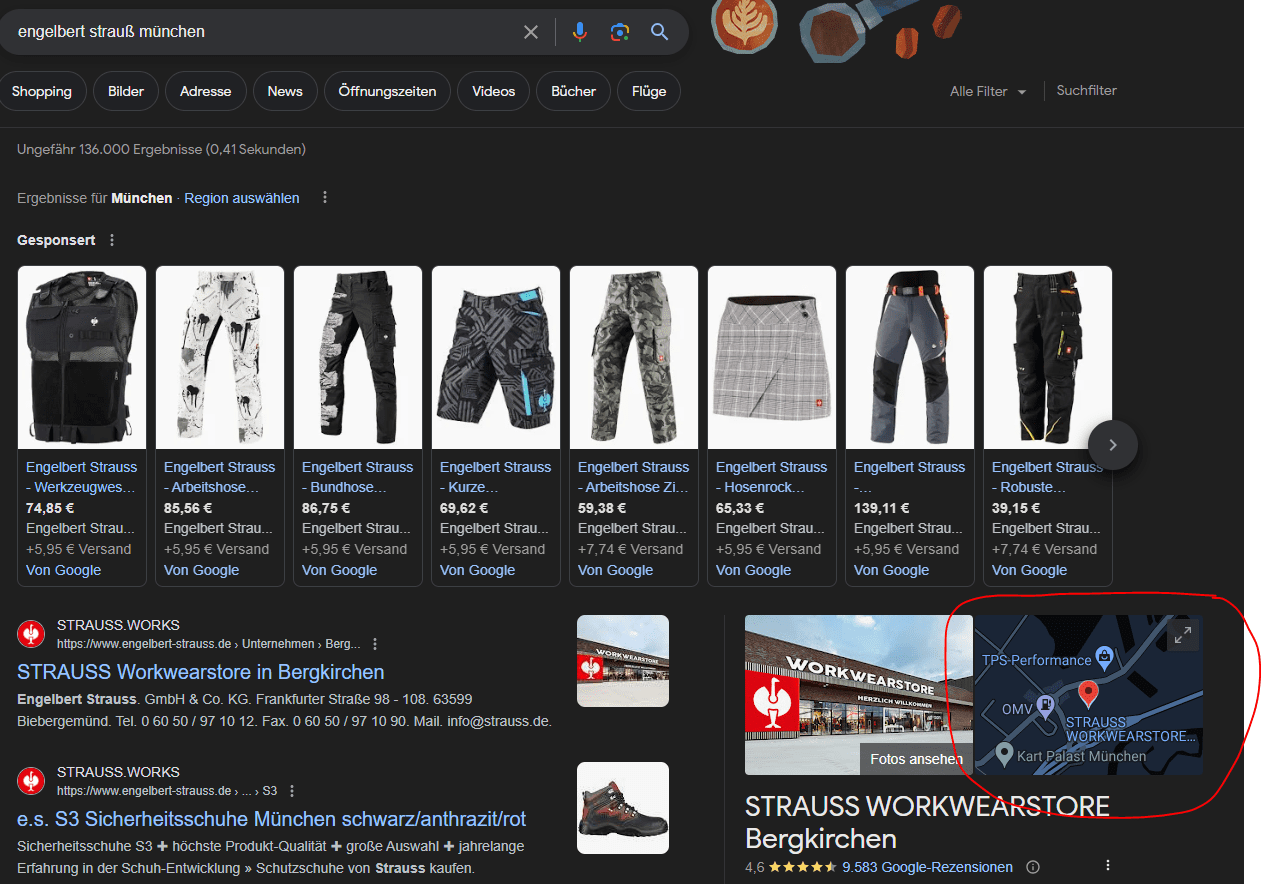Image resolution: width=1261 pixels, height=884 pixels.
Task: Open the Robuste trousers product for 39,15 €
Action: tap(1048, 477)
